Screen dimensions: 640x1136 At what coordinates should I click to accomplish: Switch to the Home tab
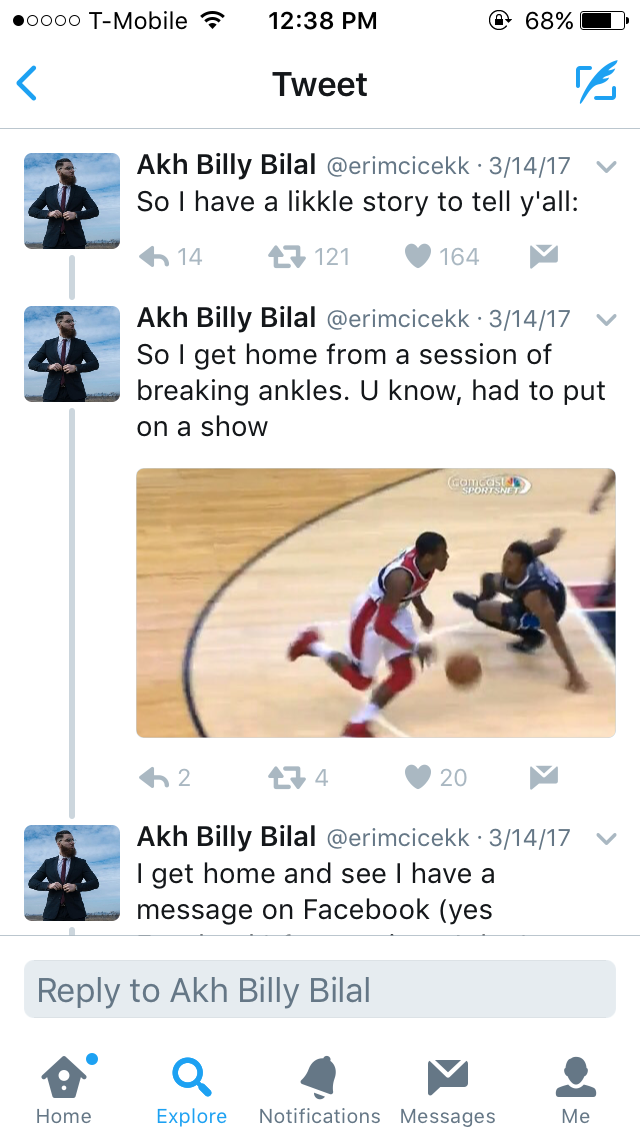click(66, 1089)
